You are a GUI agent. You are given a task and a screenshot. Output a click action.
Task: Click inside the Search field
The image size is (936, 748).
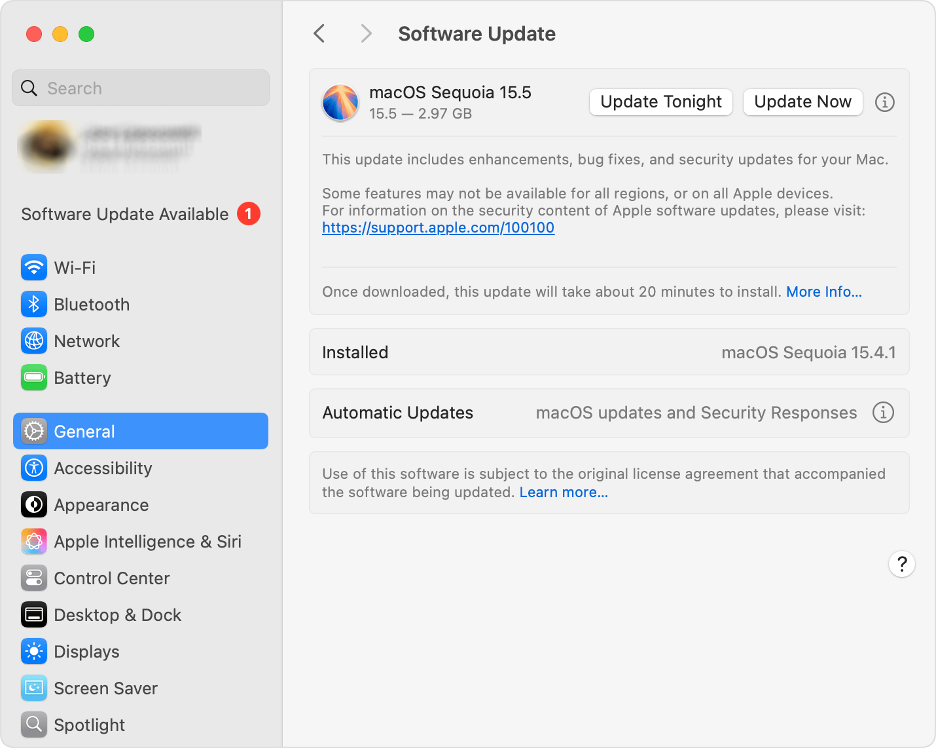[140, 88]
